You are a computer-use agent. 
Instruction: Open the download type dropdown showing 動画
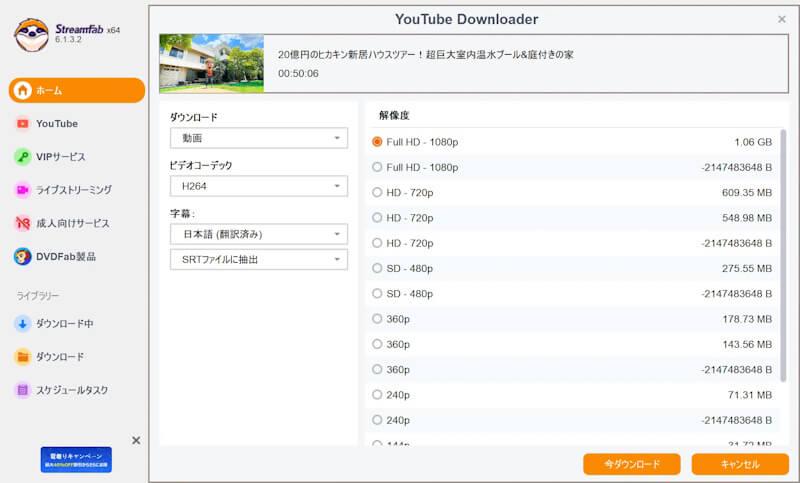(259, 138)
